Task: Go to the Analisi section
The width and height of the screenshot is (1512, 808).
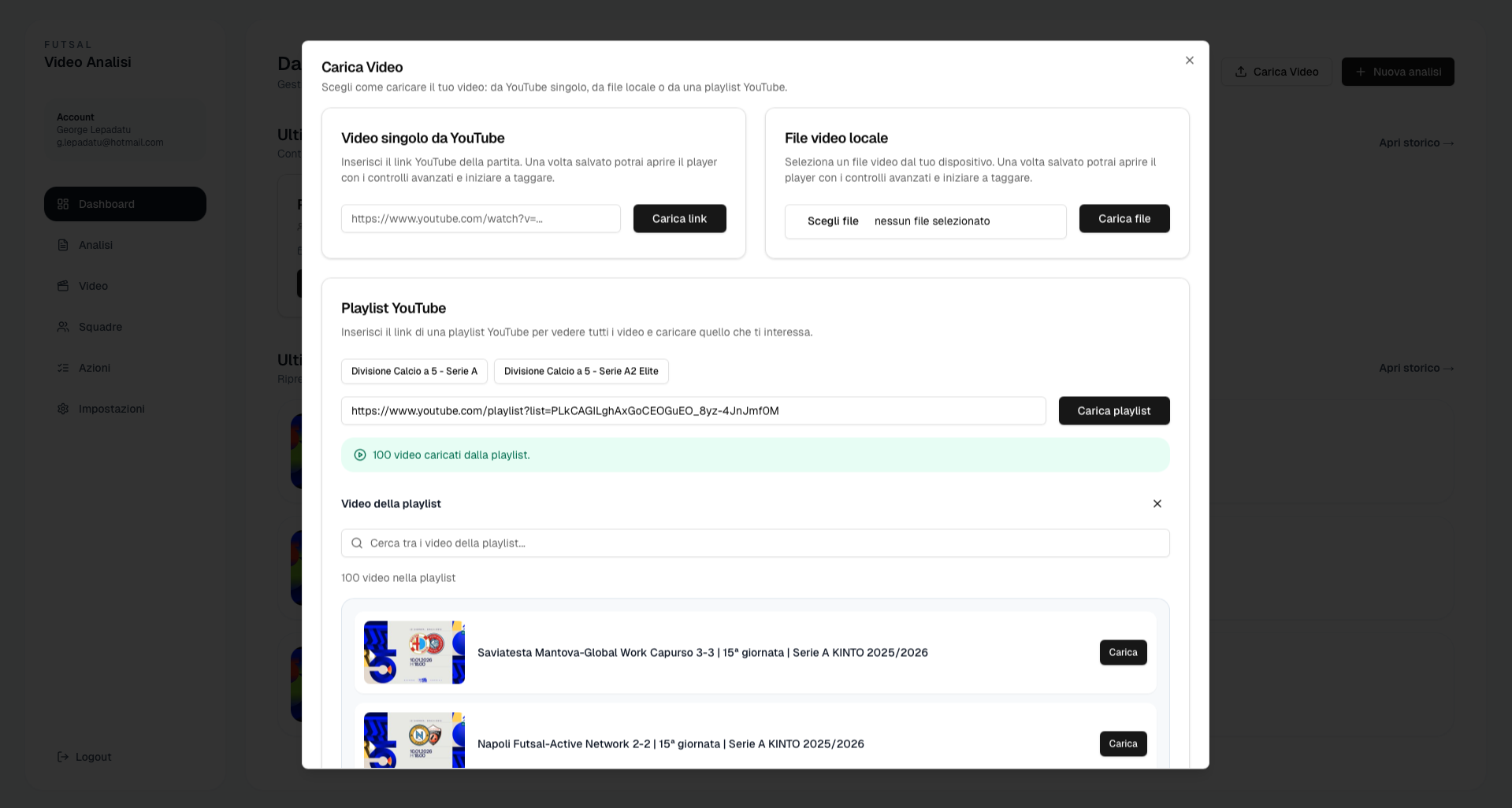Action: [125, 245]
